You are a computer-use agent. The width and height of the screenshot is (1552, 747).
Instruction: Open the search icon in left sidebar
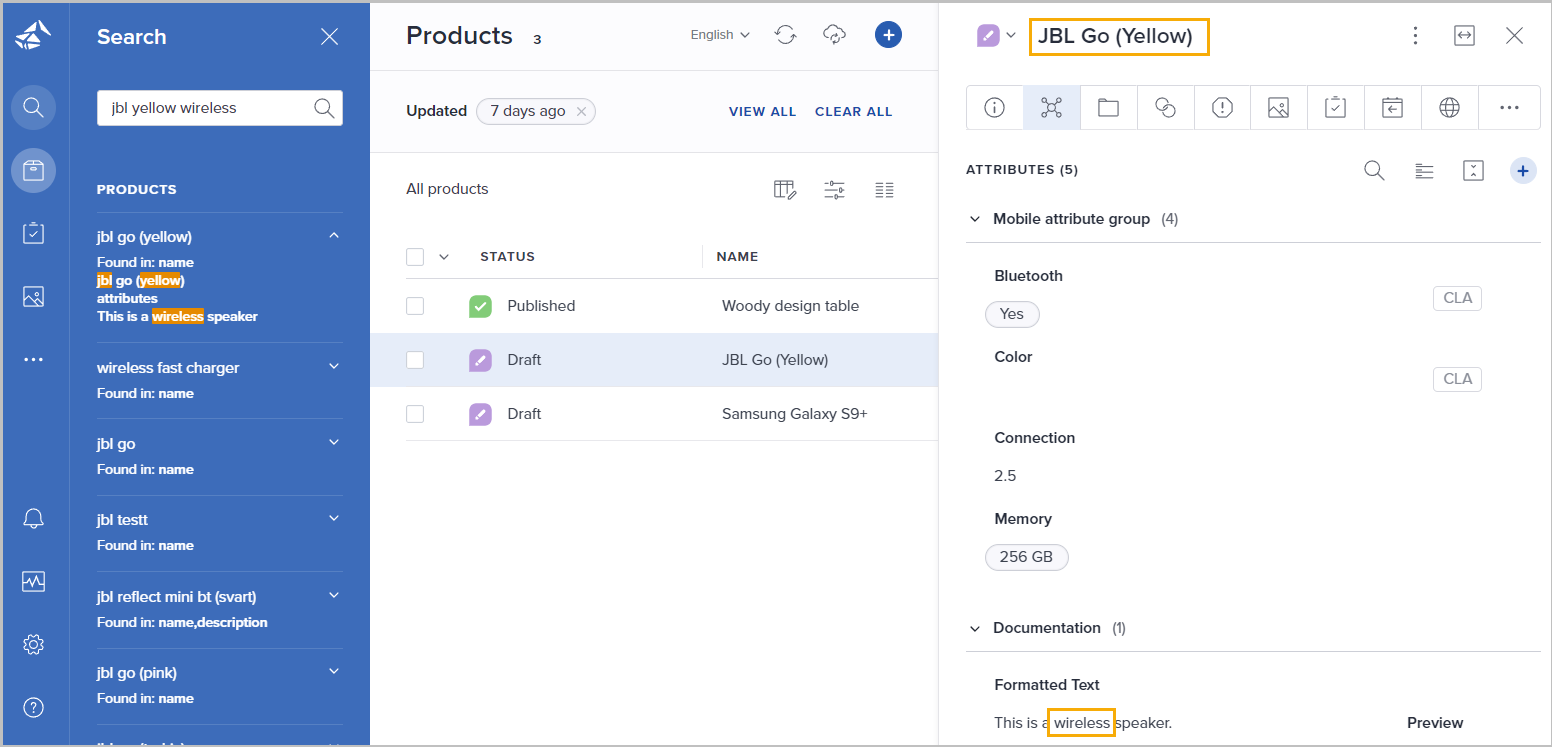33,107
